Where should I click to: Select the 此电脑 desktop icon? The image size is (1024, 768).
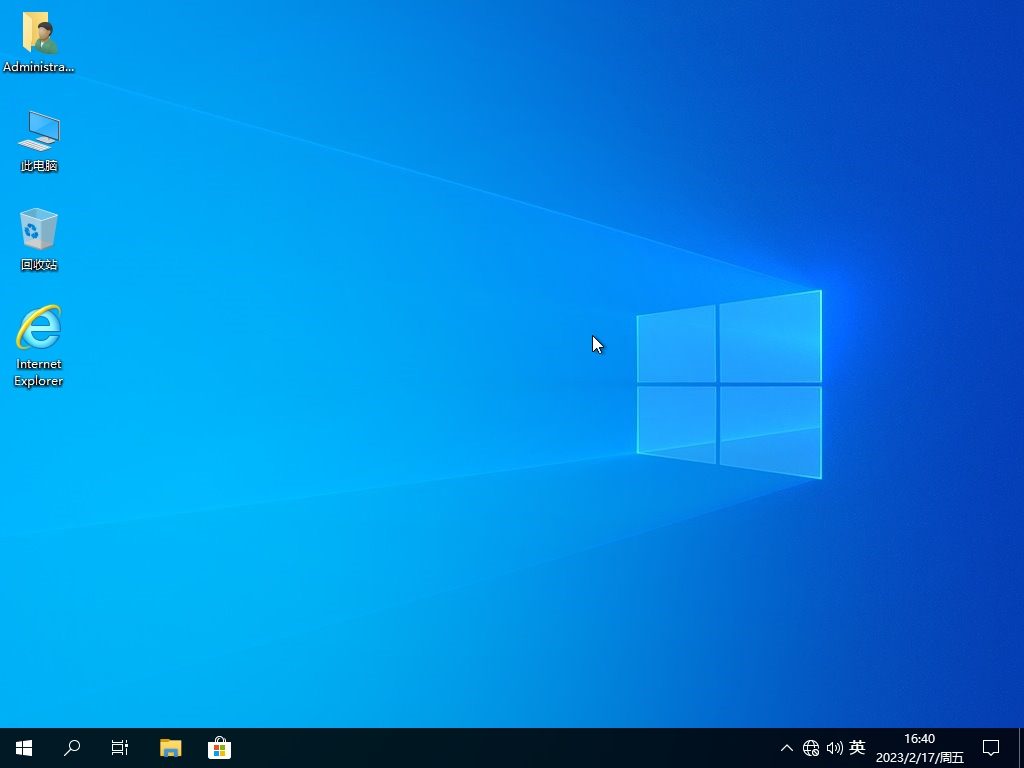39,141
